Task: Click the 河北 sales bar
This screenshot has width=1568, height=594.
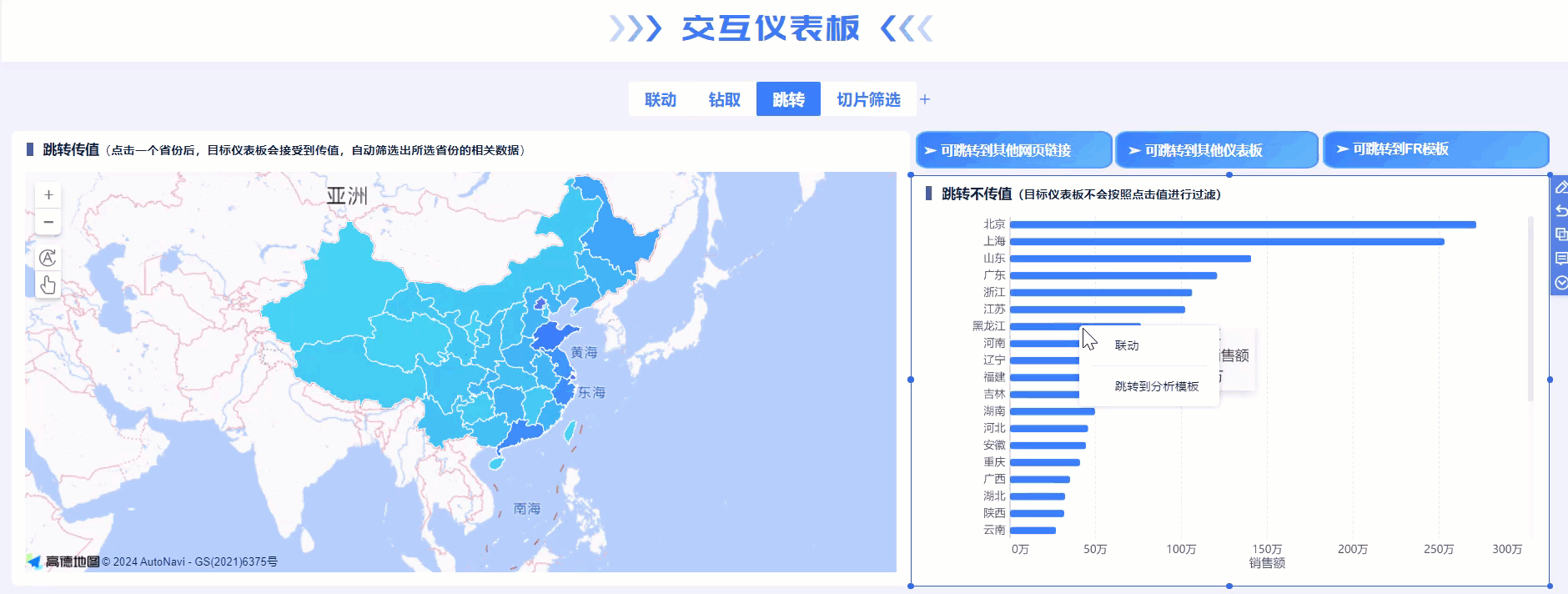Action: point(1048,429)
